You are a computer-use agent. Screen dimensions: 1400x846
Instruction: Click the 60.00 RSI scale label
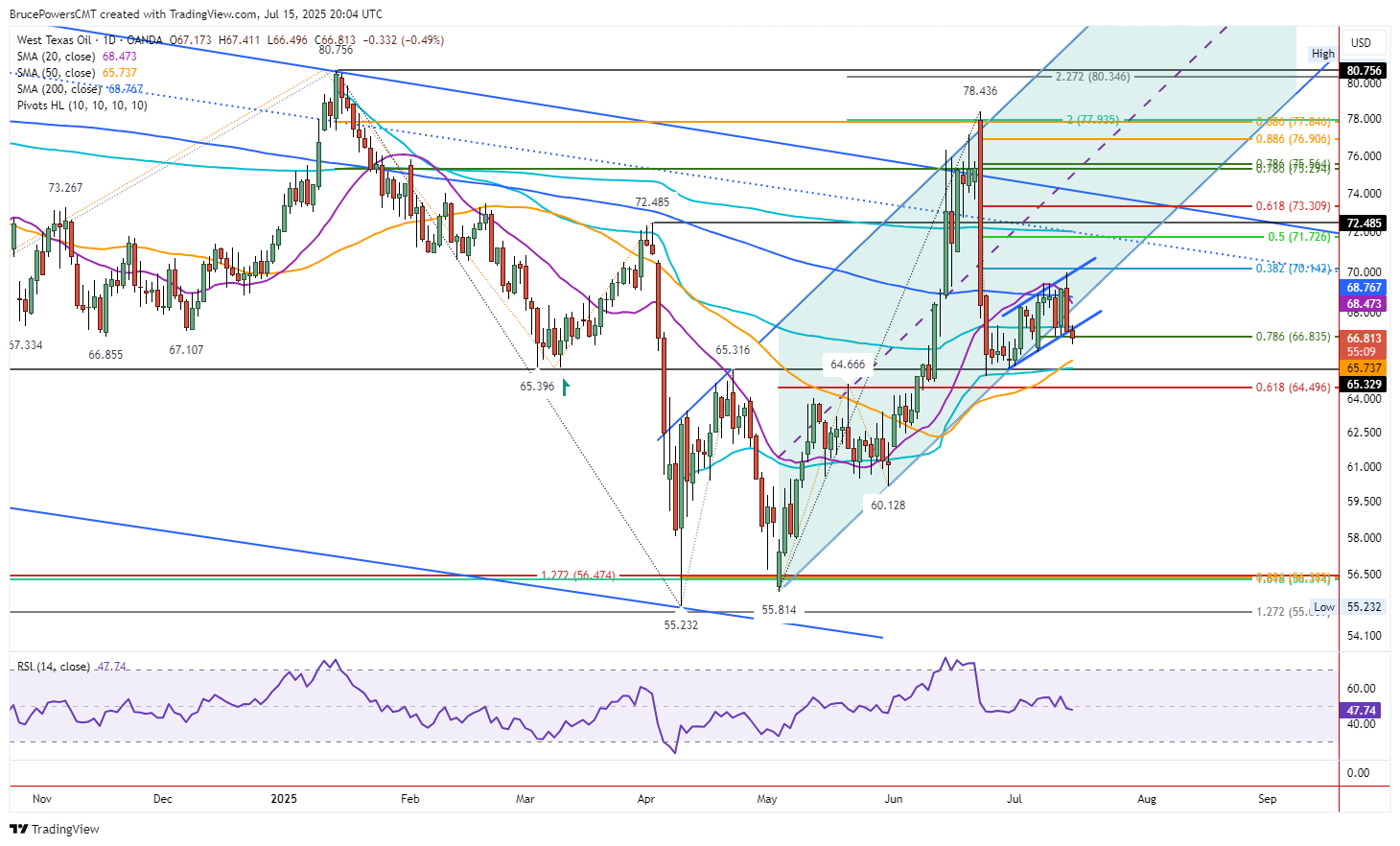[1362, 688]
